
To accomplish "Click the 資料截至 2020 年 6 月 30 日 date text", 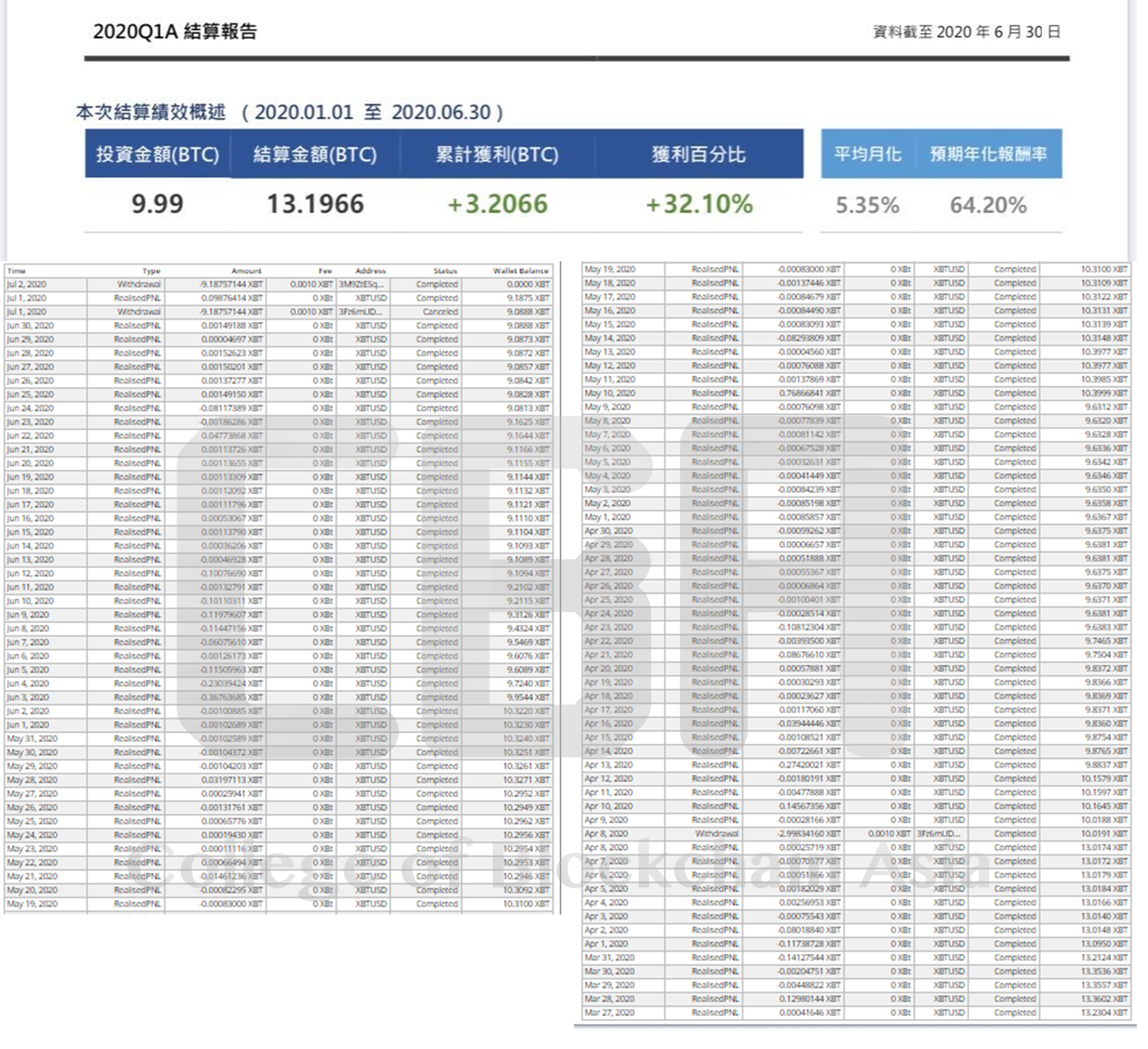I will 967,32.
